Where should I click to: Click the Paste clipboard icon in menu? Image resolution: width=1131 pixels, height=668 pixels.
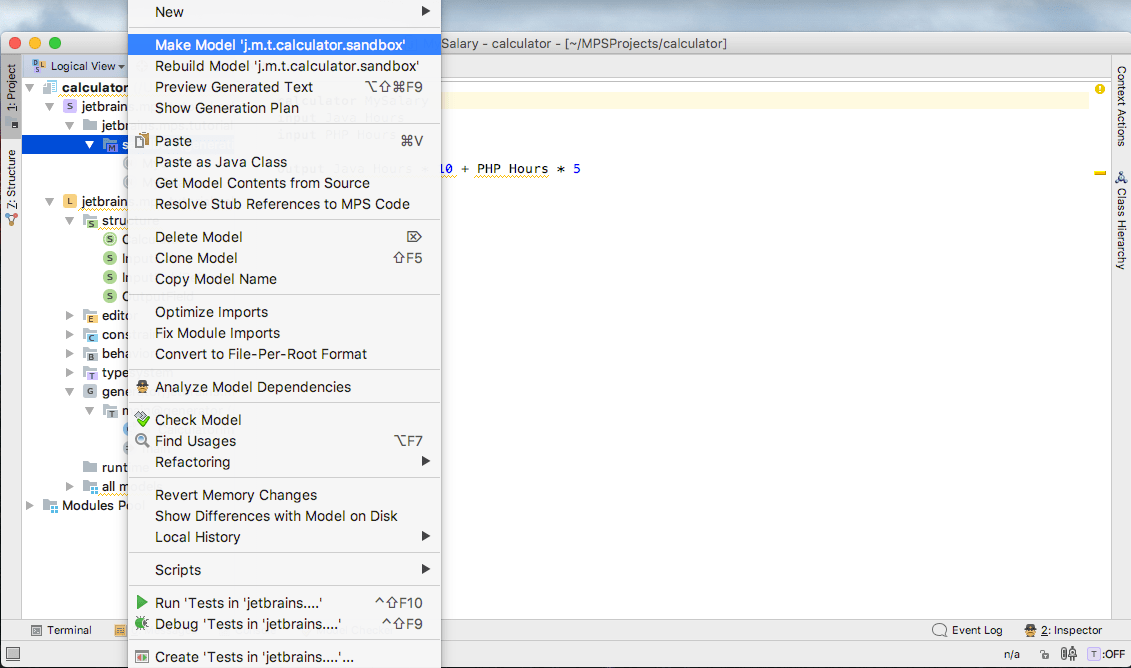[142, 141]
